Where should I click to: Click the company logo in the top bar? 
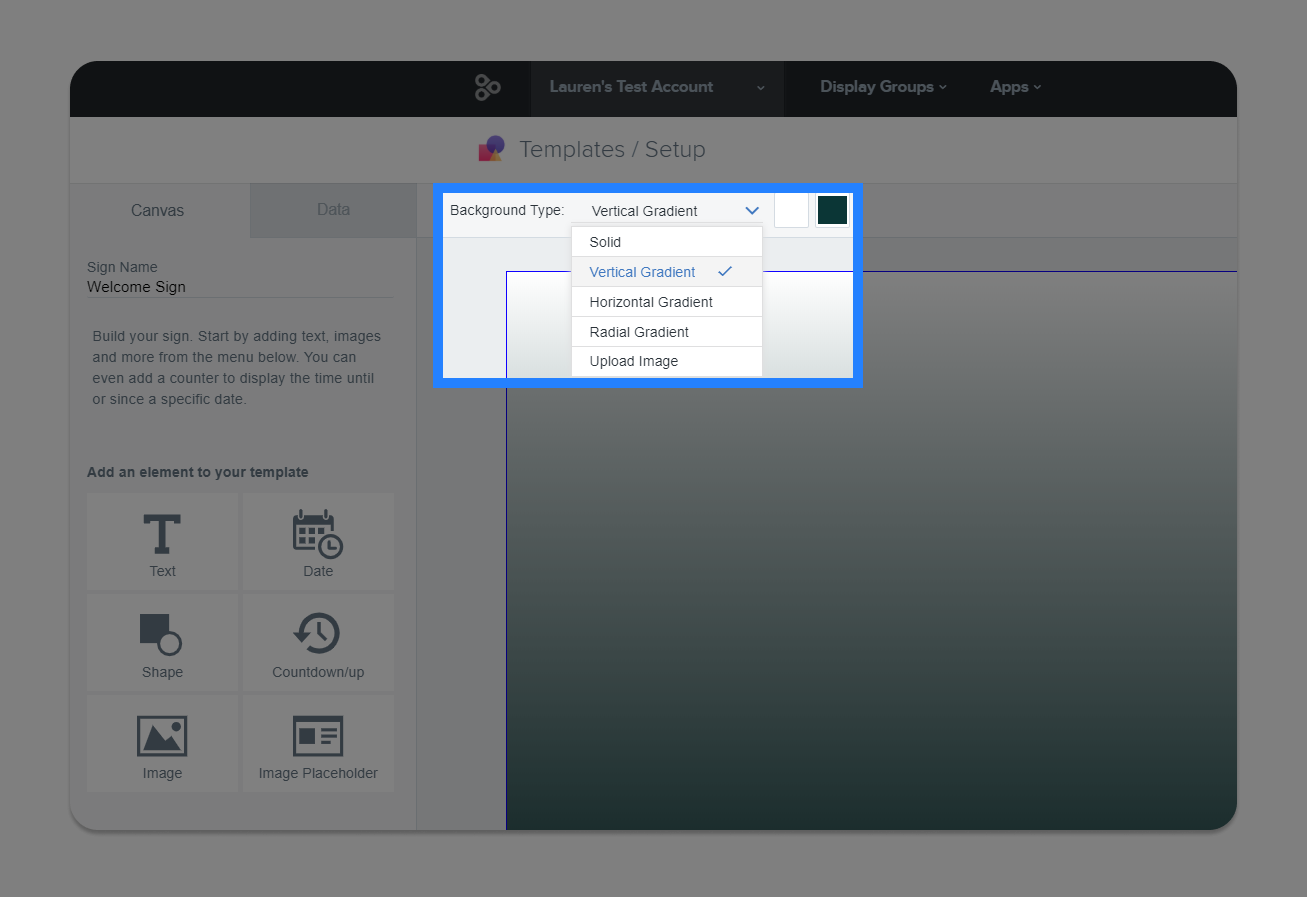(486, 87)
